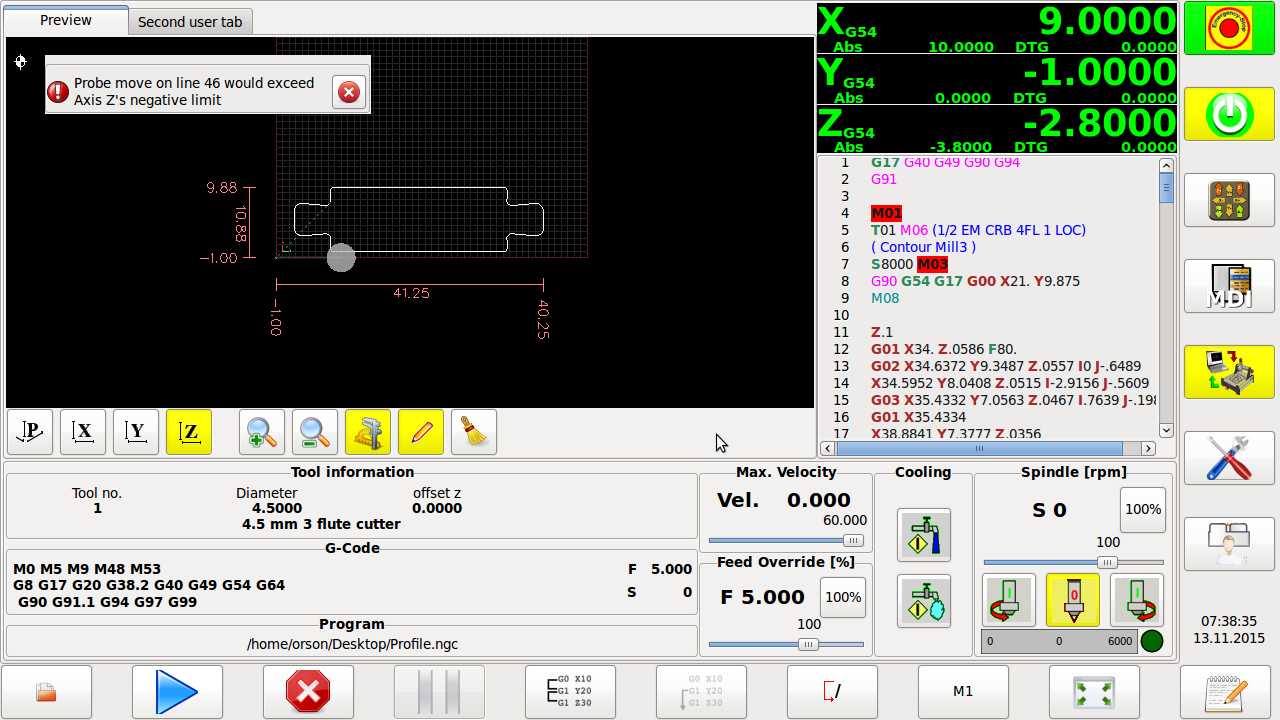Reset the feed override to 100%
The width and height of the screenshot is (1280, 720).
843,597
